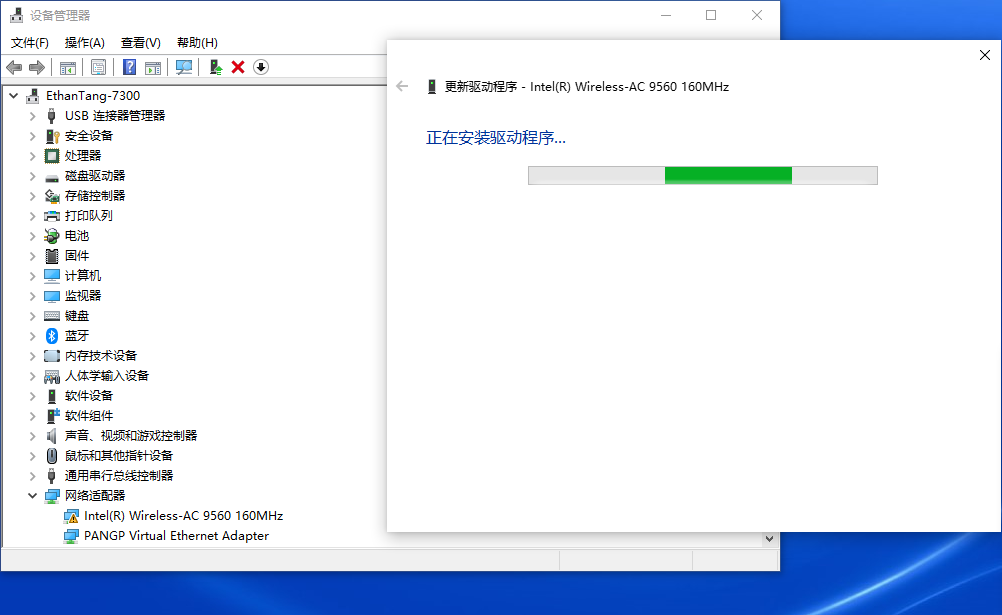Click the back arrow in update driver dialog
Image resolution: width=1002 pixels, height=615 pixels.
point(402,86)
